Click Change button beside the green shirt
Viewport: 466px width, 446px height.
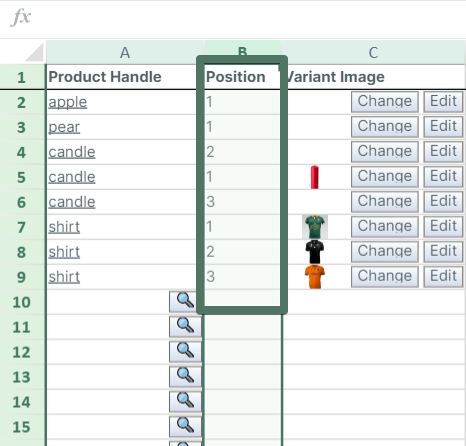[x=385, y=227]
